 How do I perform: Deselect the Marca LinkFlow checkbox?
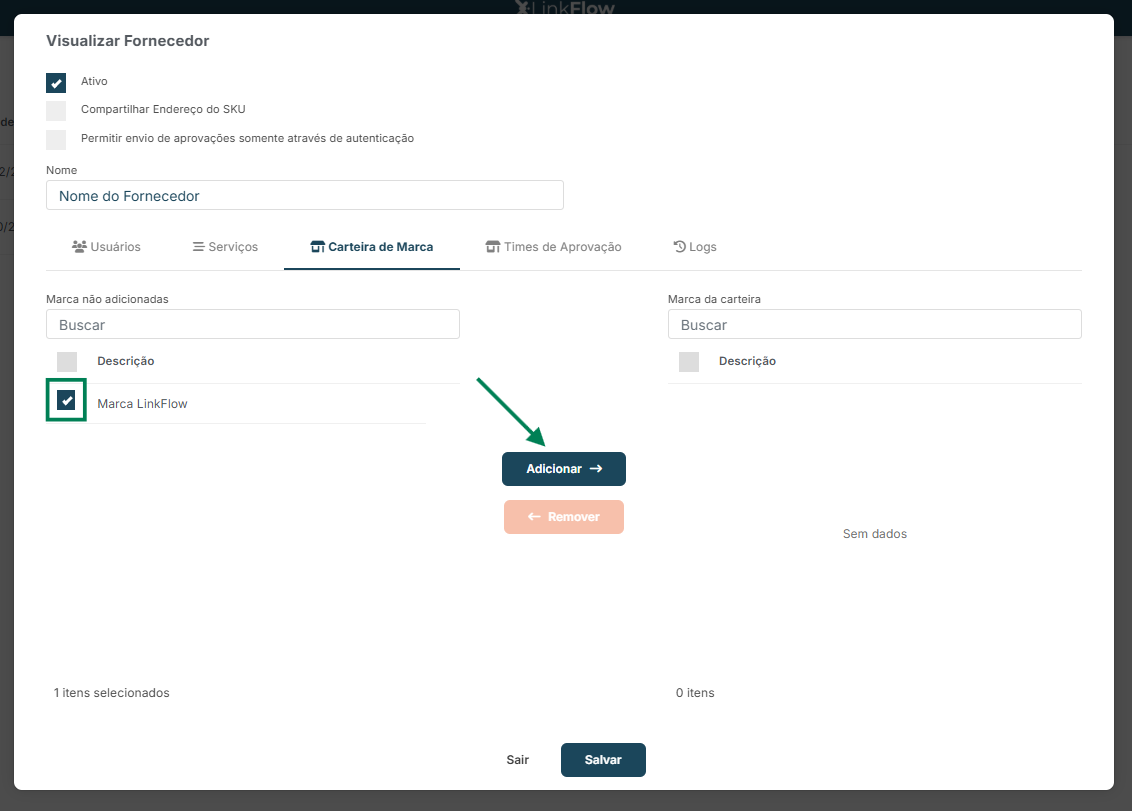tap(66, 400)
